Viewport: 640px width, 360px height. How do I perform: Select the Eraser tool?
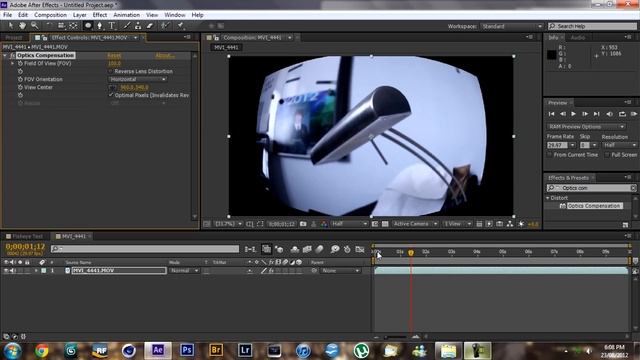(x=150, y=26)
